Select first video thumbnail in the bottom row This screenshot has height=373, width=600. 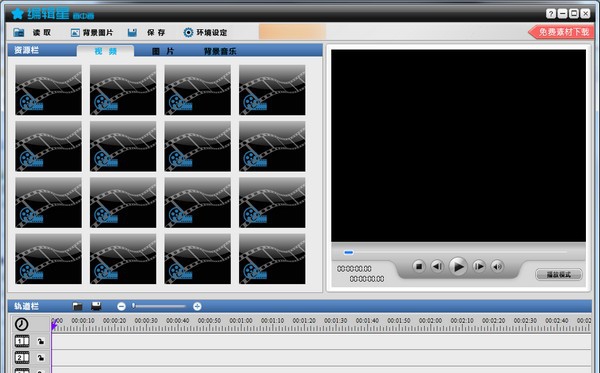49,259
